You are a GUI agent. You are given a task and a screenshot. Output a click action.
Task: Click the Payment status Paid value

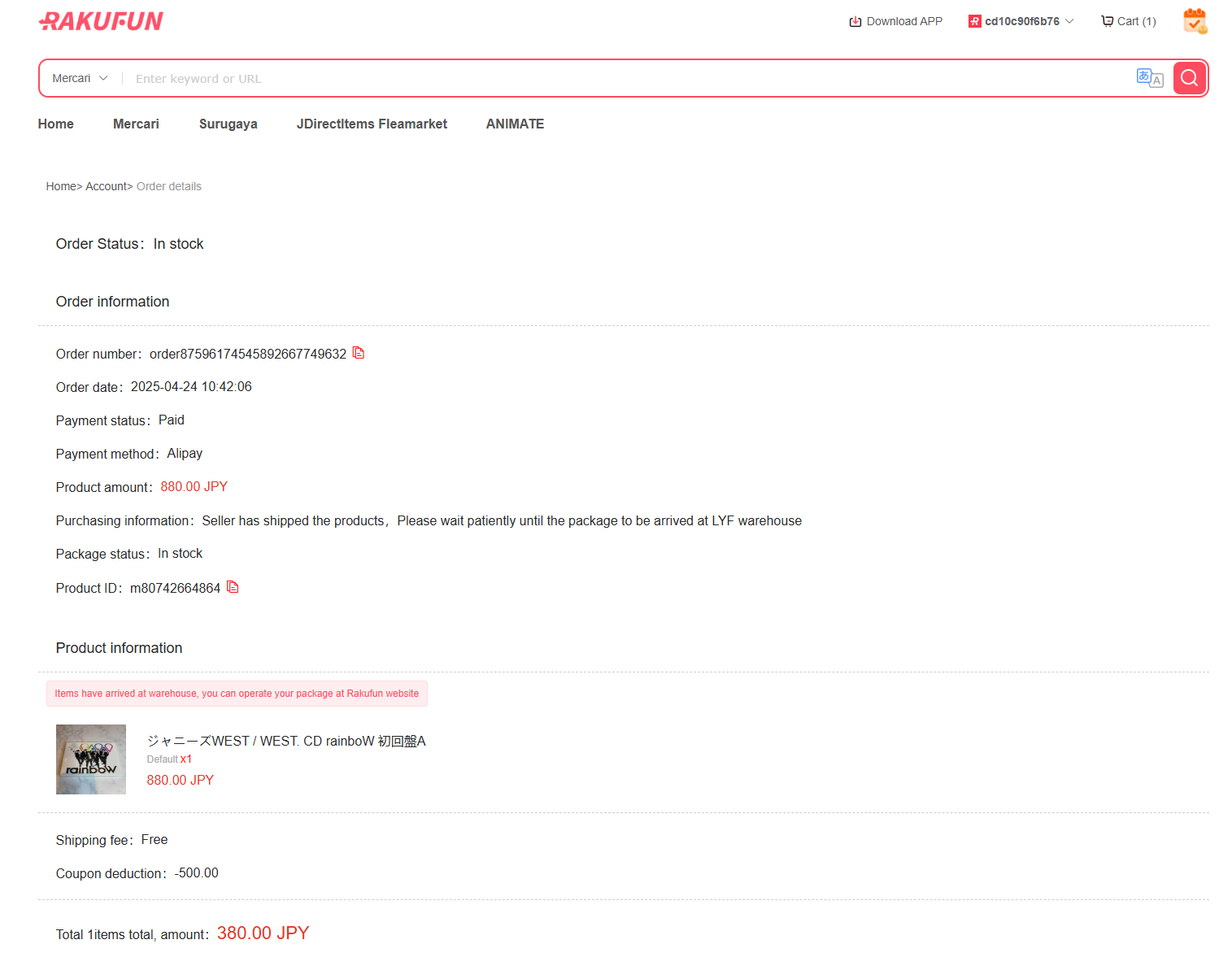pos(172,420)
